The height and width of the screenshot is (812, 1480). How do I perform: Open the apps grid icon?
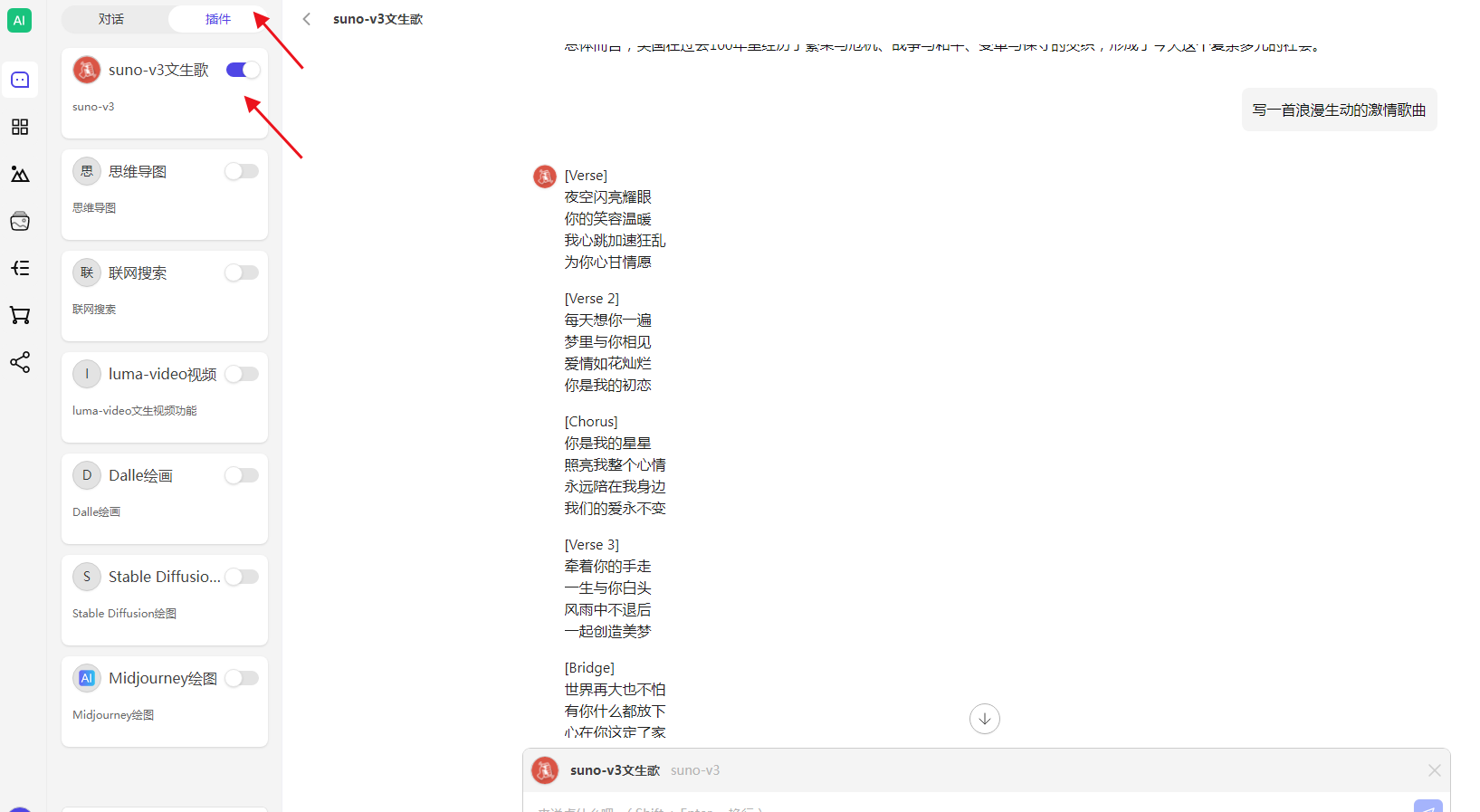click(x=20, y=127)
